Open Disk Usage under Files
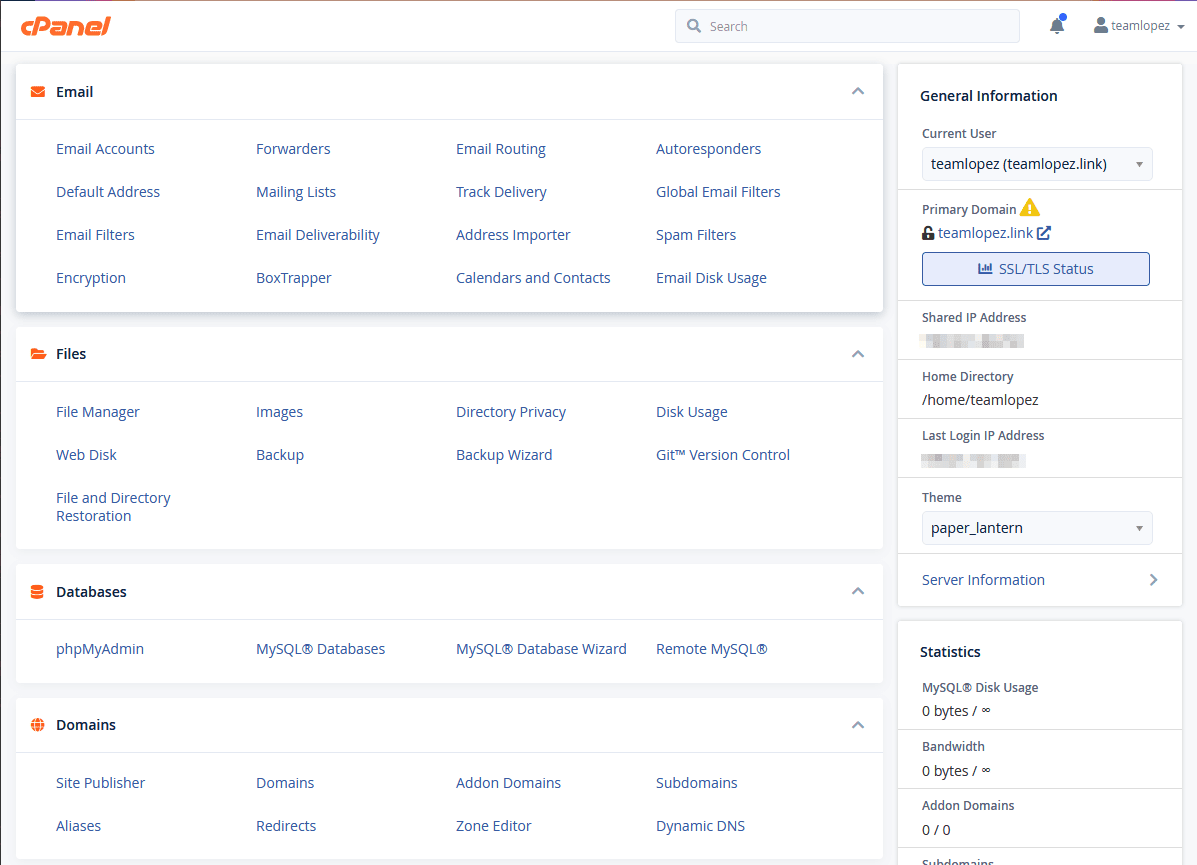 692,412
